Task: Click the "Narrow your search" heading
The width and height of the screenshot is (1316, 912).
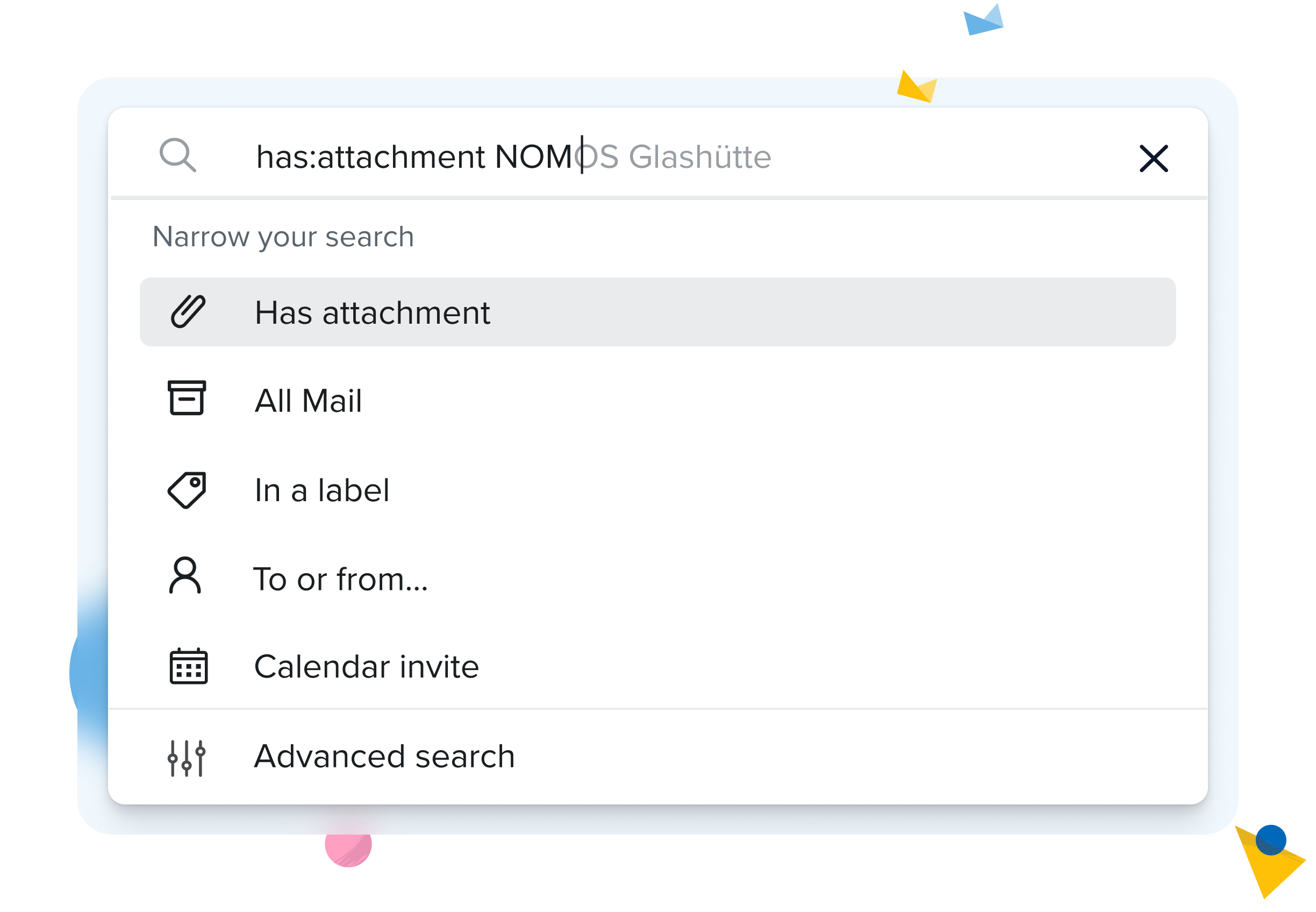Action: point(283,237)
